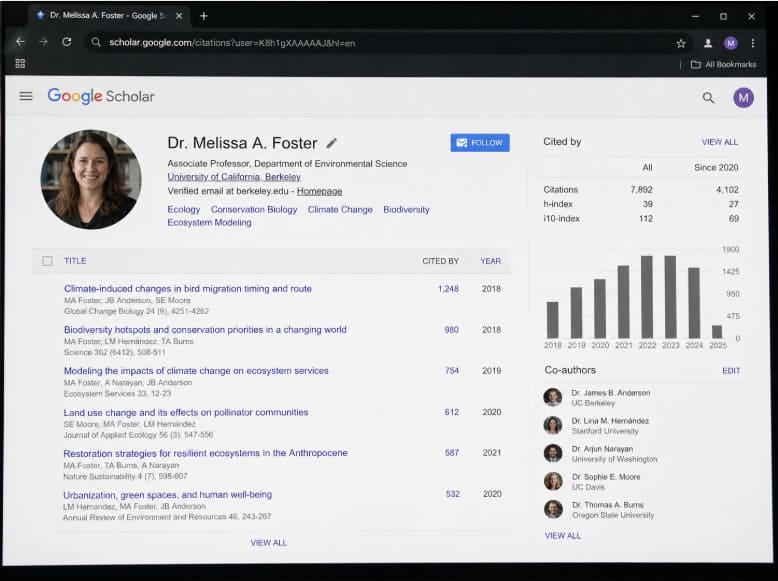The image size is (778, 581).
Task: Open the All Bookmarks folder
Action: click(x=723, y=65)
